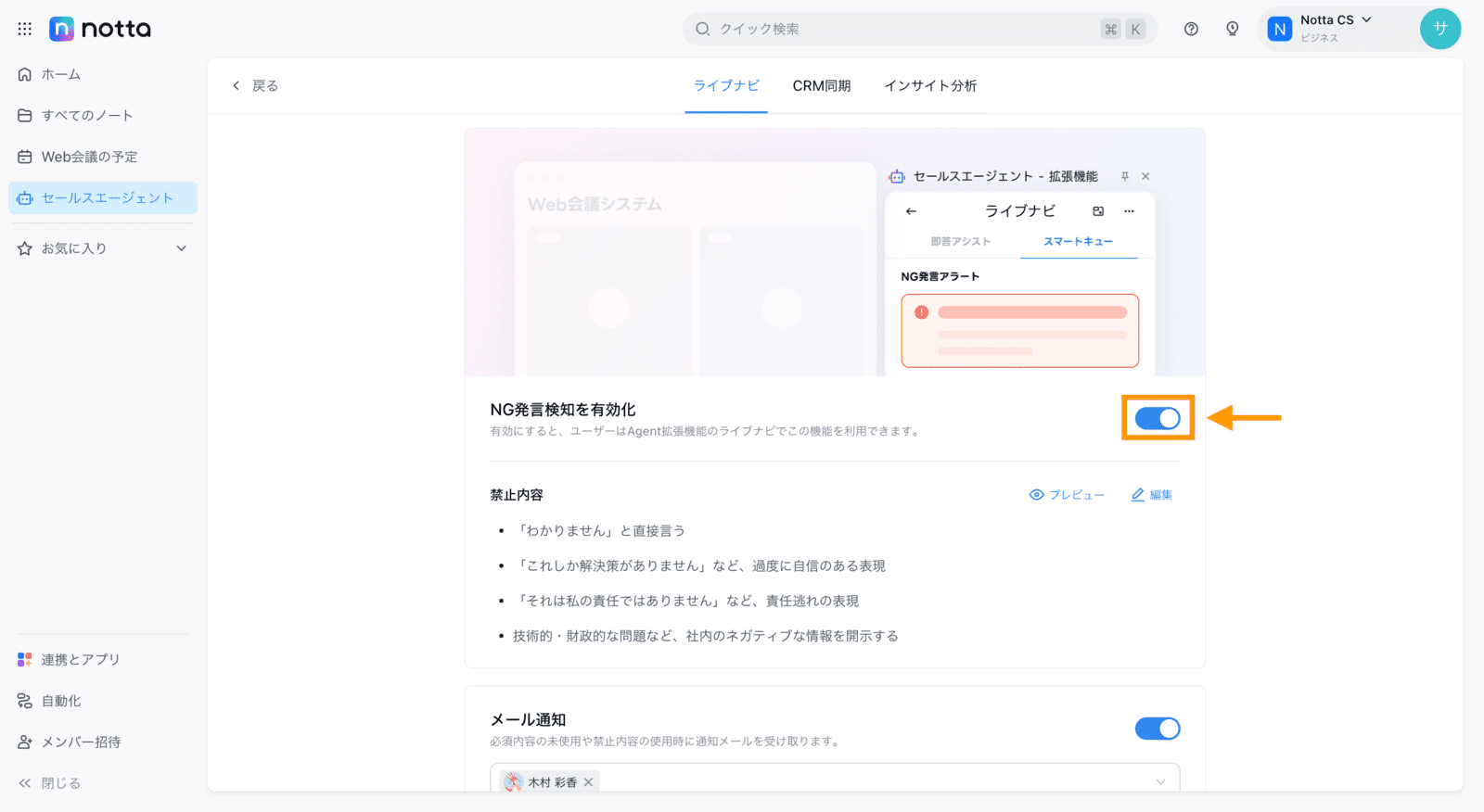This screenshot has height=812, width=1484.
Task: Switch to the インサイト分析 tab
Action: tap(930, 85)
